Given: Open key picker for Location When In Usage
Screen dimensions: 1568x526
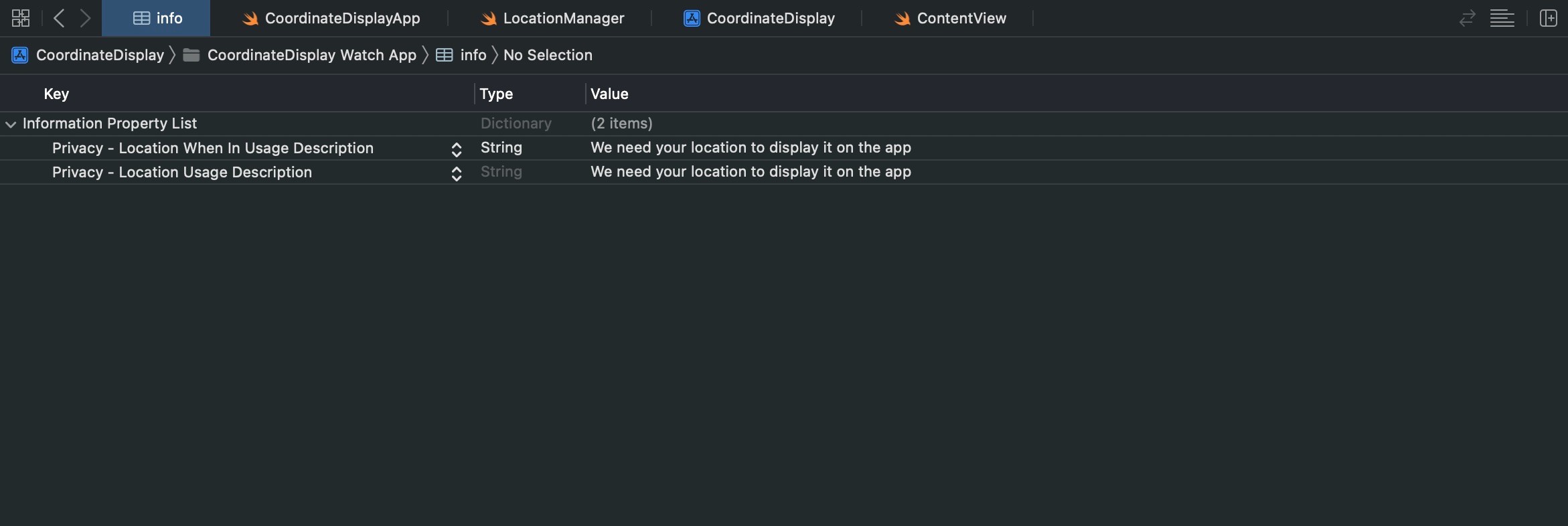Looking at the screenshot, I should (457, 149).
